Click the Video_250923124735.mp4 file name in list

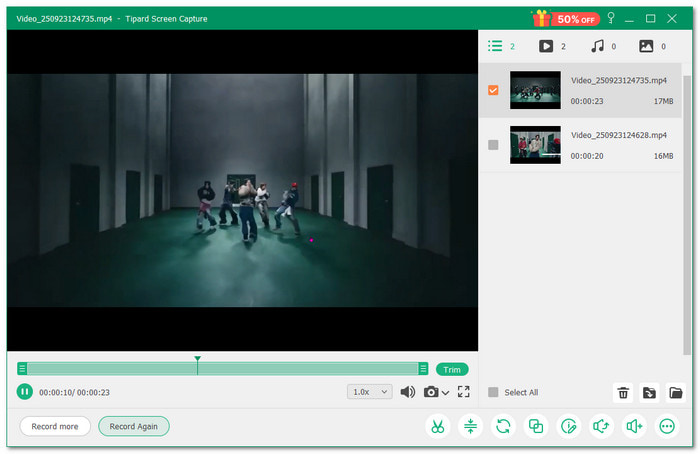click(x=619, y=80)
